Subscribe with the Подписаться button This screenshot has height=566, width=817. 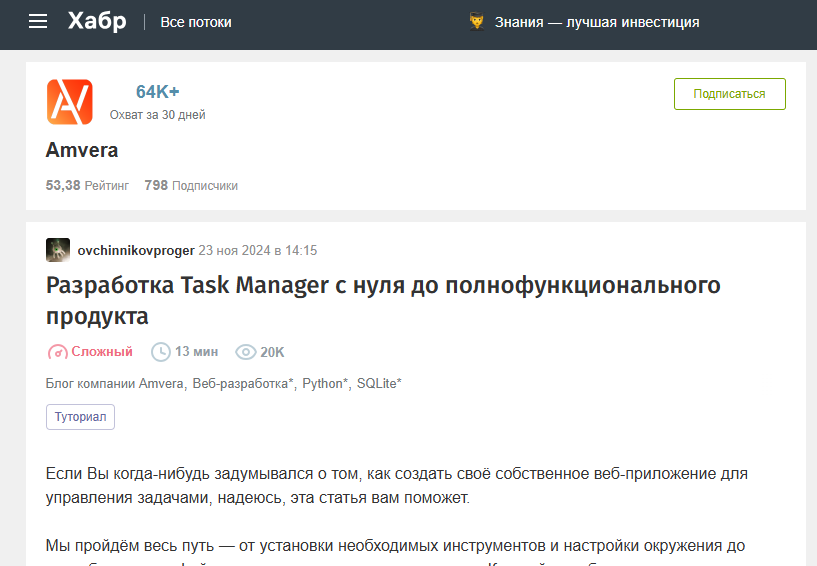[729, 94]
